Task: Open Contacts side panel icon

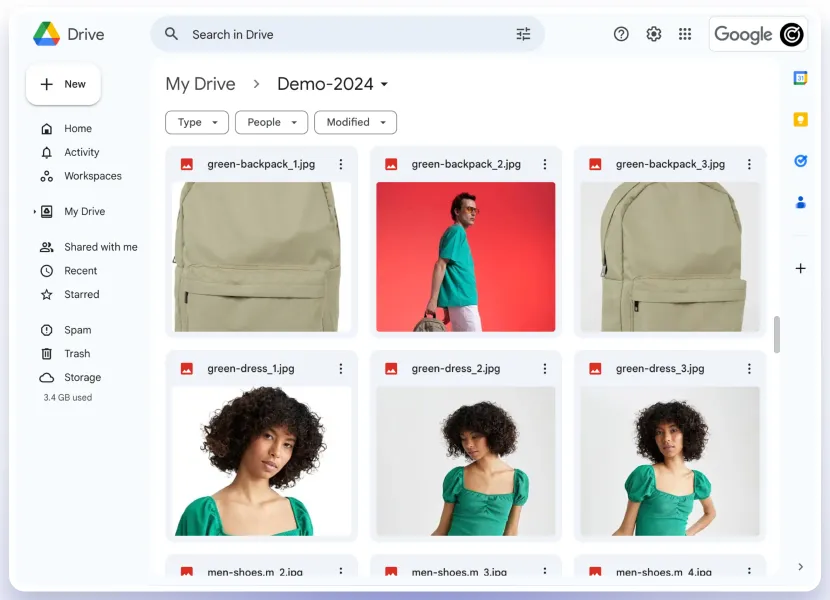Action: (800, 202)
